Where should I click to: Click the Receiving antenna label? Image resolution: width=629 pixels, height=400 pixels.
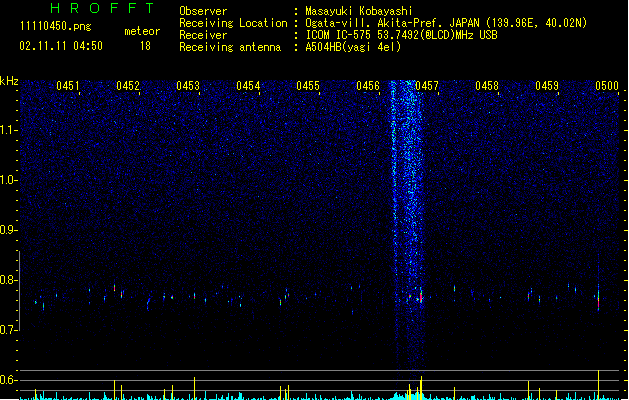click(230, 47)
